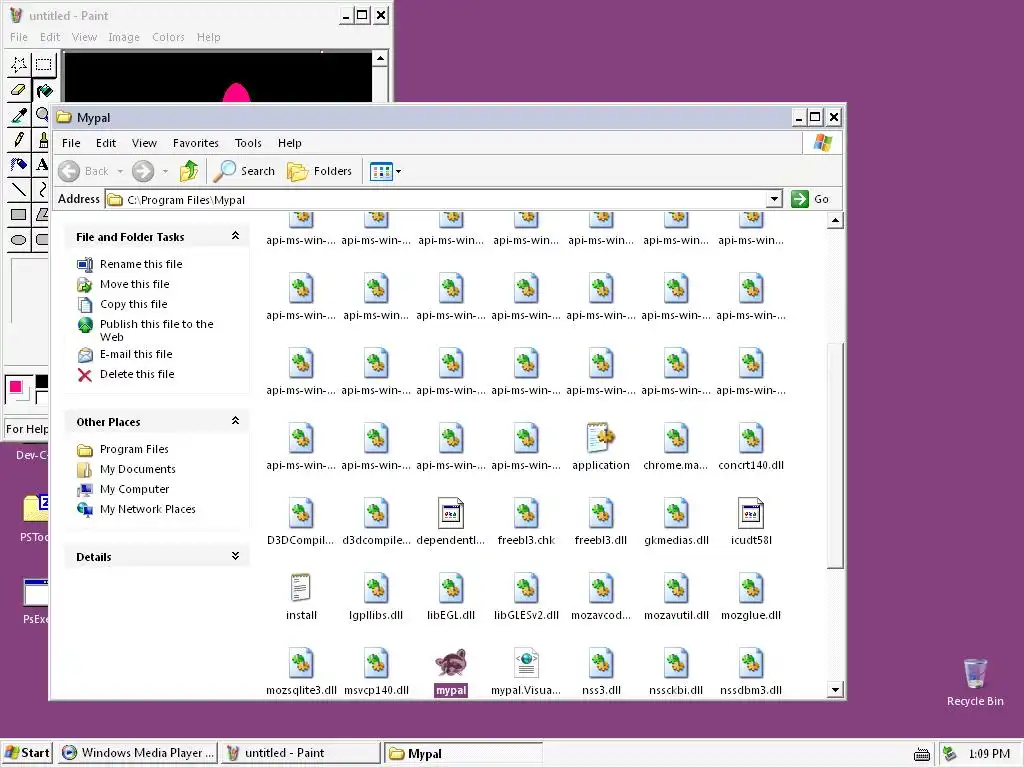This screenshot has width=1024, height=768.
Task: Click E-mail this file link
Action: pyautogui.click(x=136, y=354)
